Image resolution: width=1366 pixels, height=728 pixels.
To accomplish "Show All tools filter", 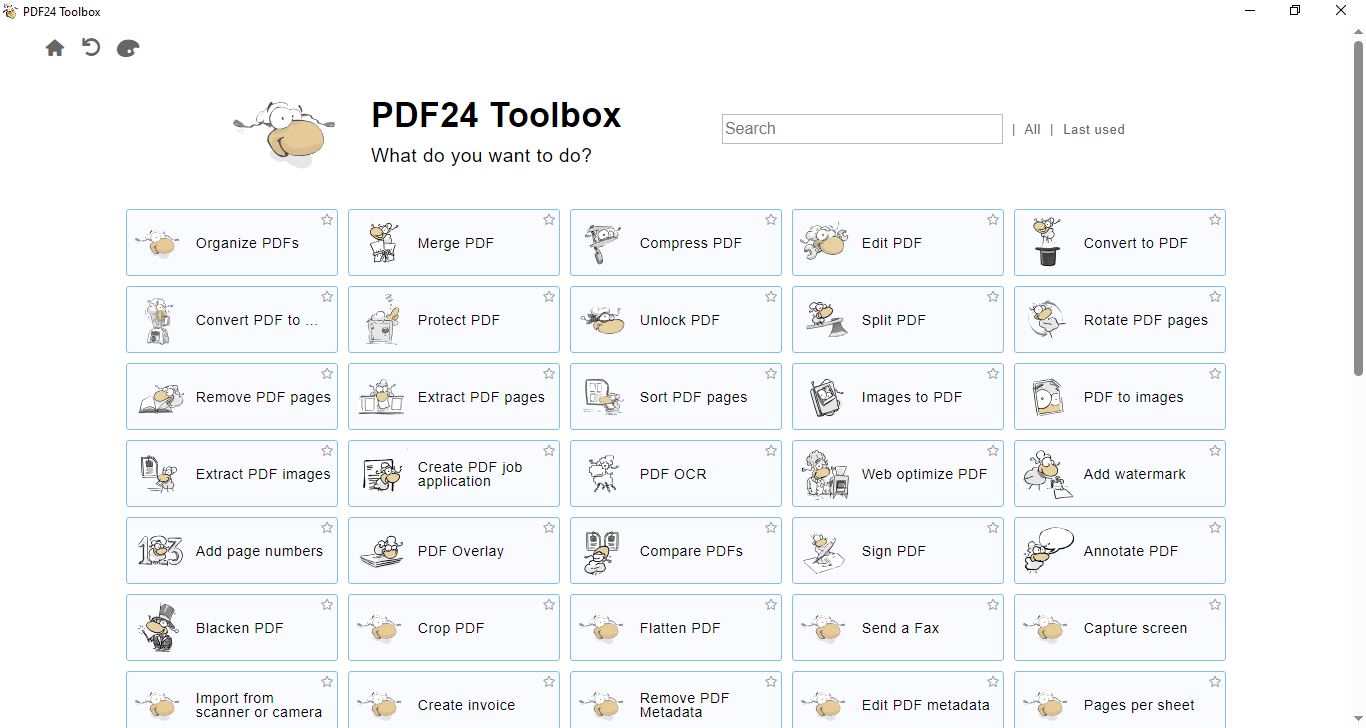I will [1032, 129].
